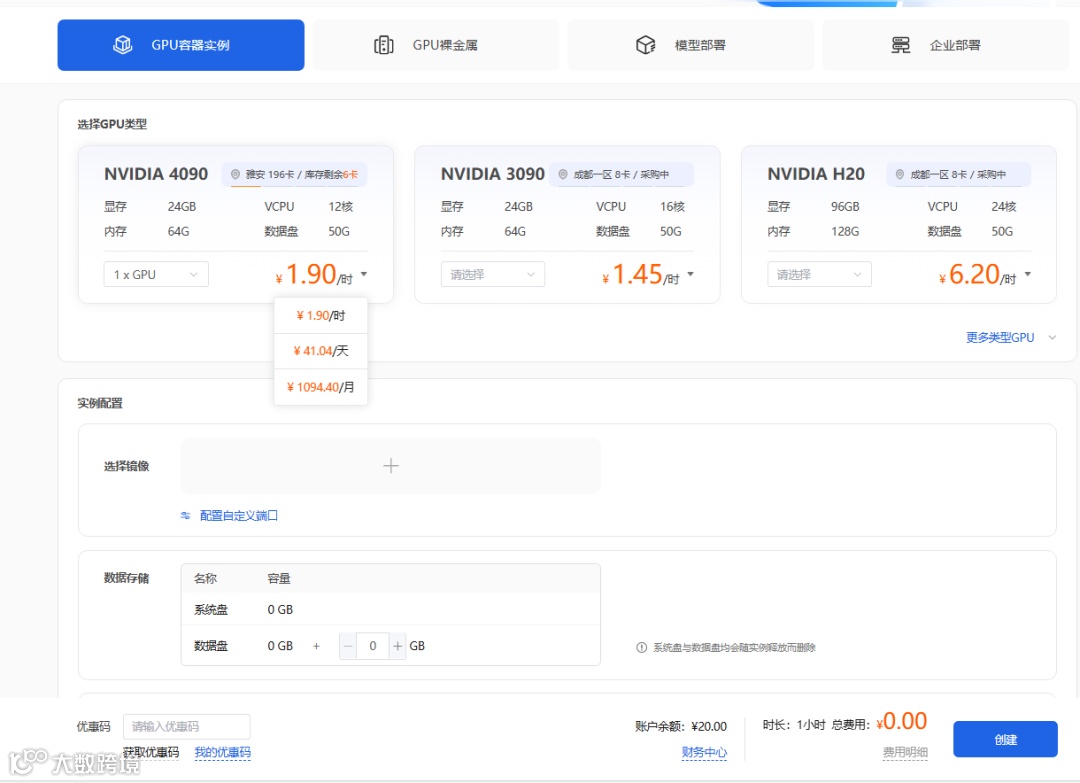
Task: Open the 财务中心 link
Action: (704, 752)
